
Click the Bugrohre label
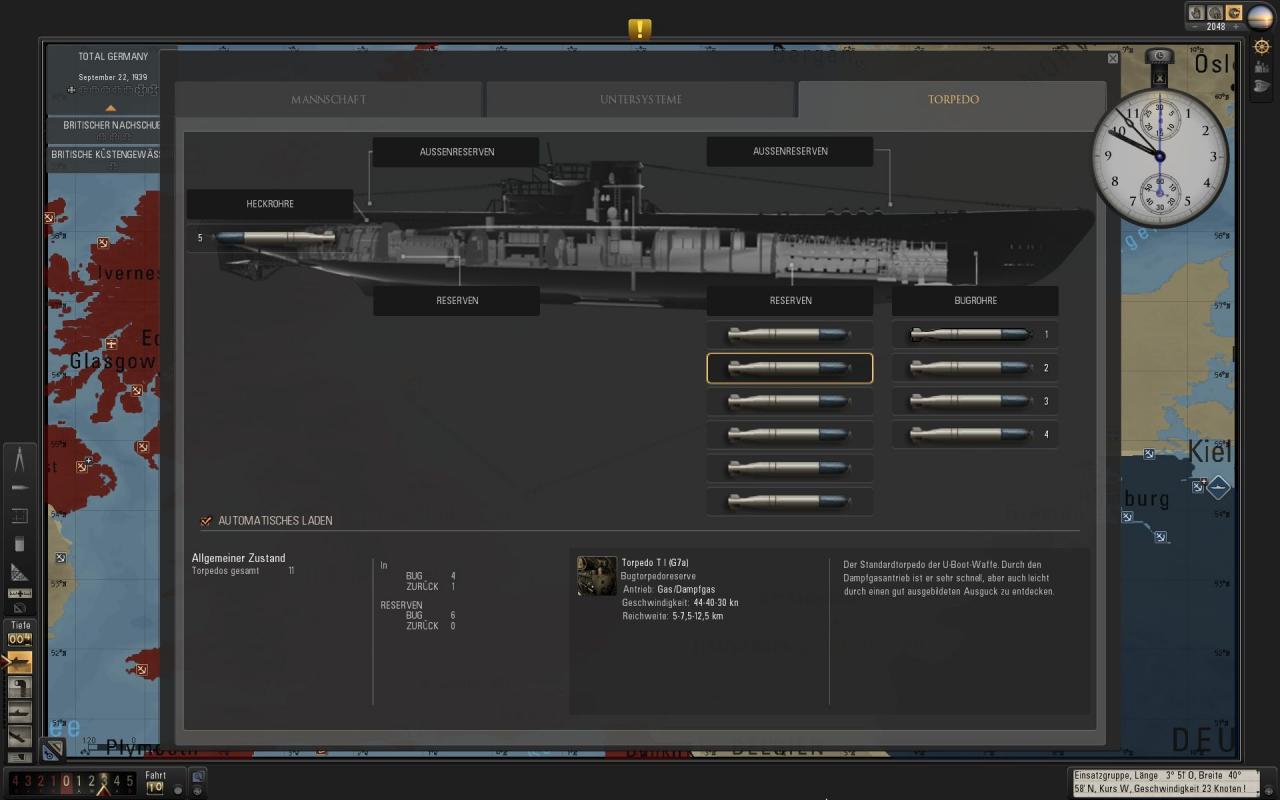coord(975,300)
